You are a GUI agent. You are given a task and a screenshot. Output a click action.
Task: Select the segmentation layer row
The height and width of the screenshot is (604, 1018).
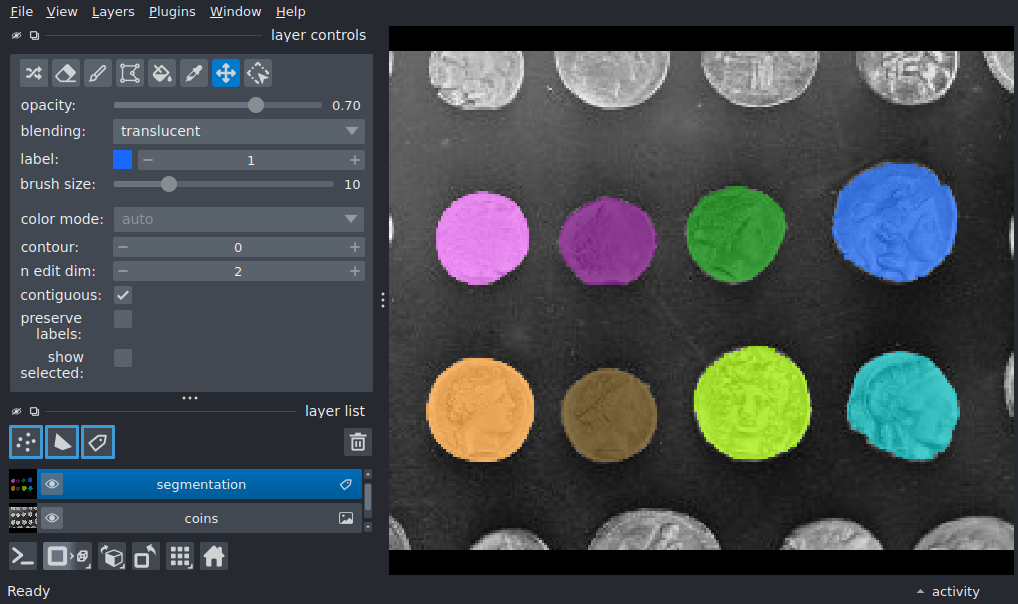tap(199, 484)
